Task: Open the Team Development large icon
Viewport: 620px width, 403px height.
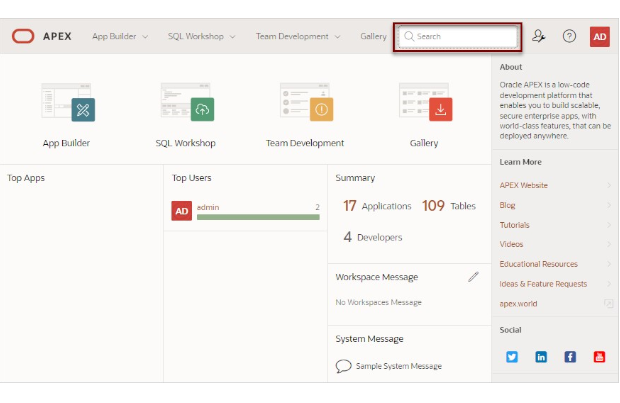Action: tap(306, 102)
